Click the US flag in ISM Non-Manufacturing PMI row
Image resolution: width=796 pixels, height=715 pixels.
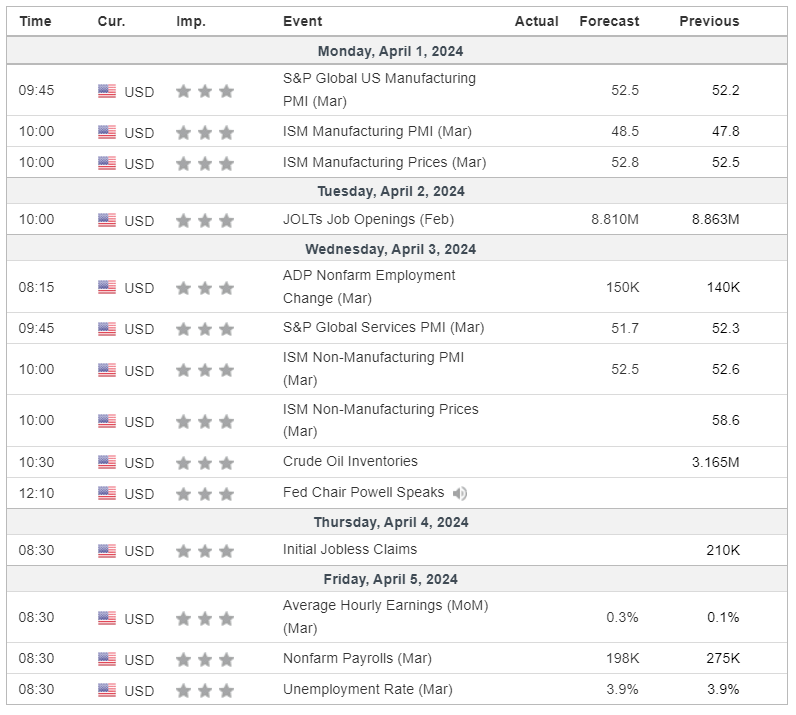click(x=107, y=370)
